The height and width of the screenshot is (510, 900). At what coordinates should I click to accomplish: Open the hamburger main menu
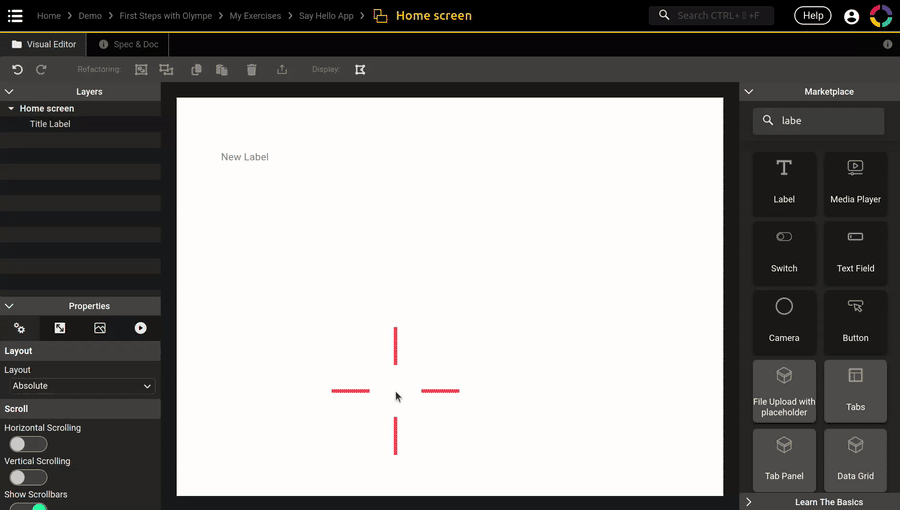pos(15,16)
